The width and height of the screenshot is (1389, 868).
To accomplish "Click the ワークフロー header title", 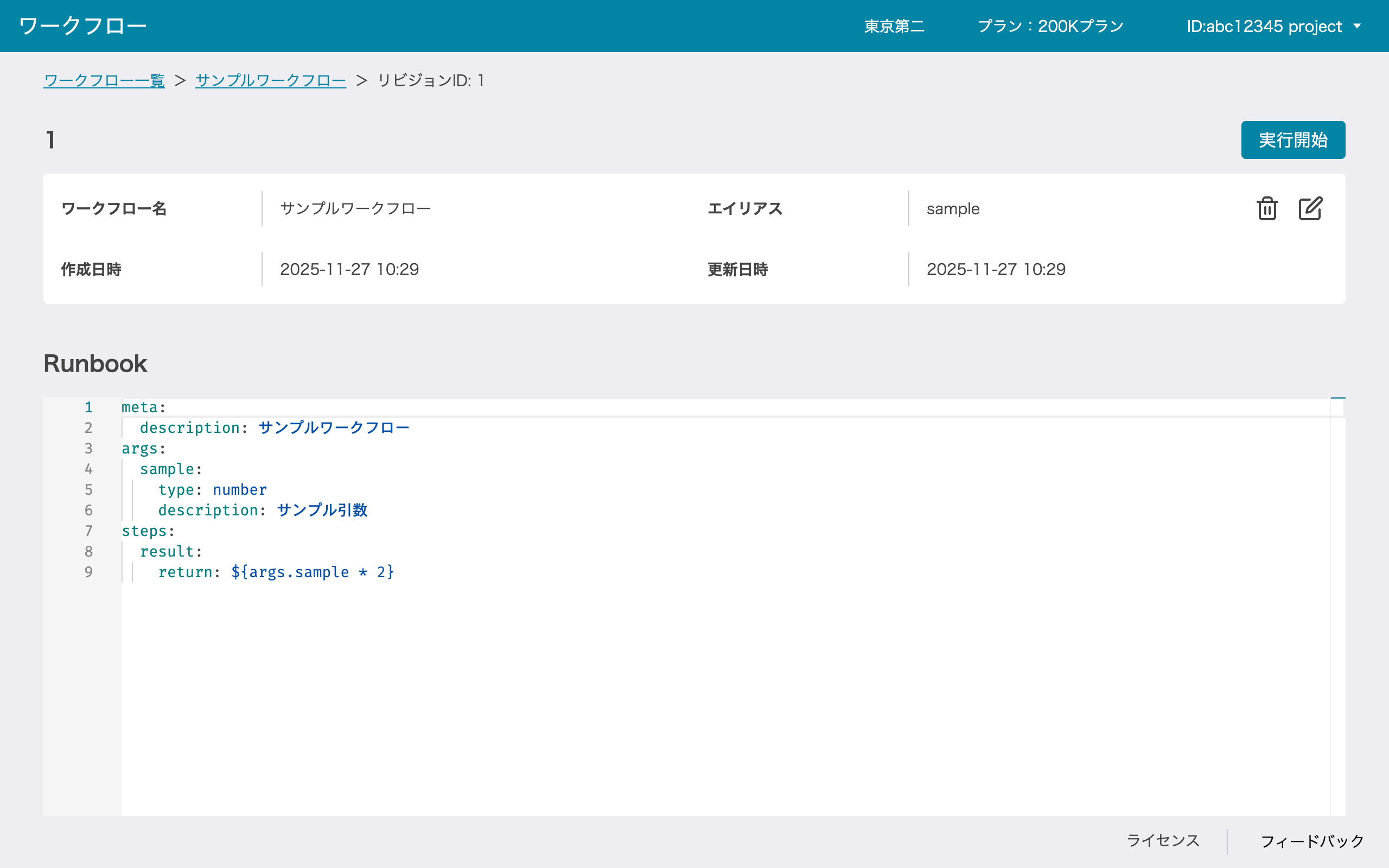I will point(82,27).
